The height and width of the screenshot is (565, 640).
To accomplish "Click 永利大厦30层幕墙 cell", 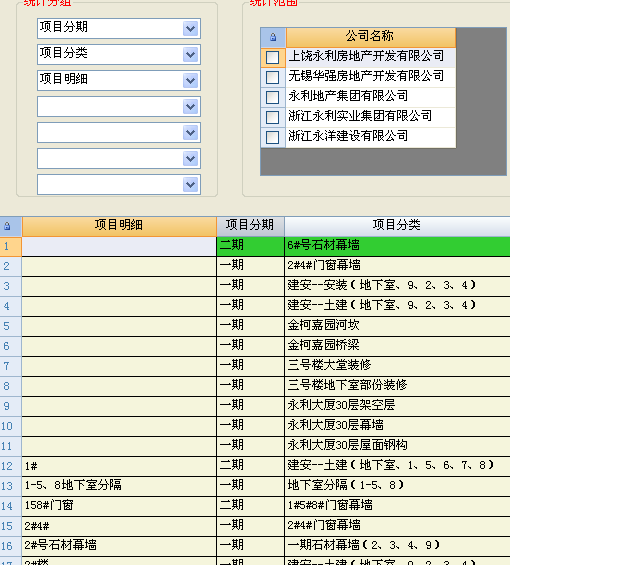I will 397,427.
